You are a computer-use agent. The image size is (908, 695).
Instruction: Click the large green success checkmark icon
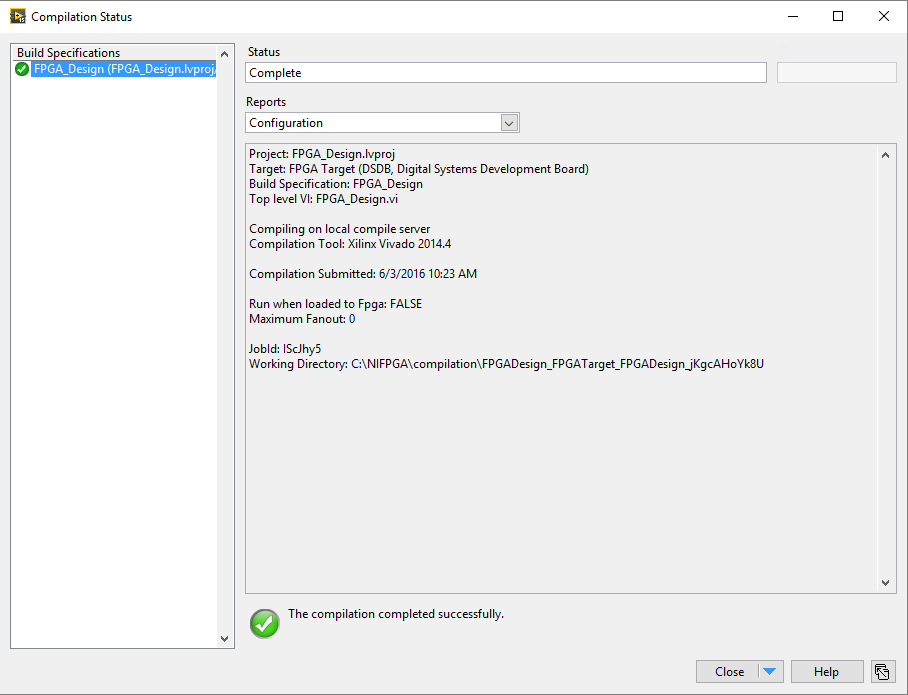click(265, 624)
